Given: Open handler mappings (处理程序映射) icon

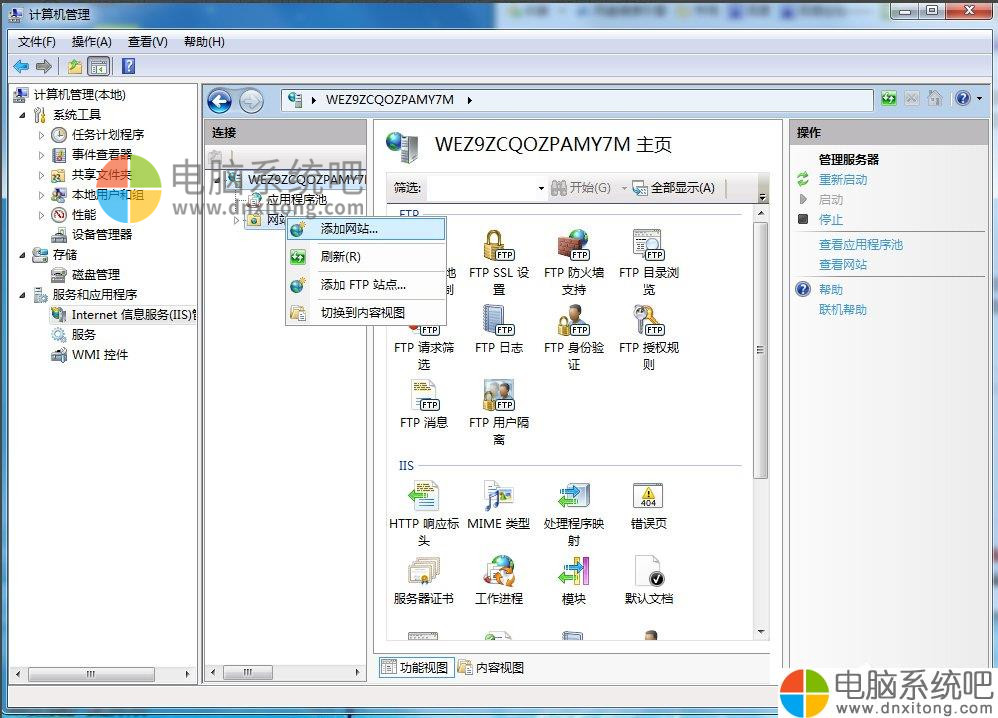Looking at the screenshot, I should click(573, 496).
